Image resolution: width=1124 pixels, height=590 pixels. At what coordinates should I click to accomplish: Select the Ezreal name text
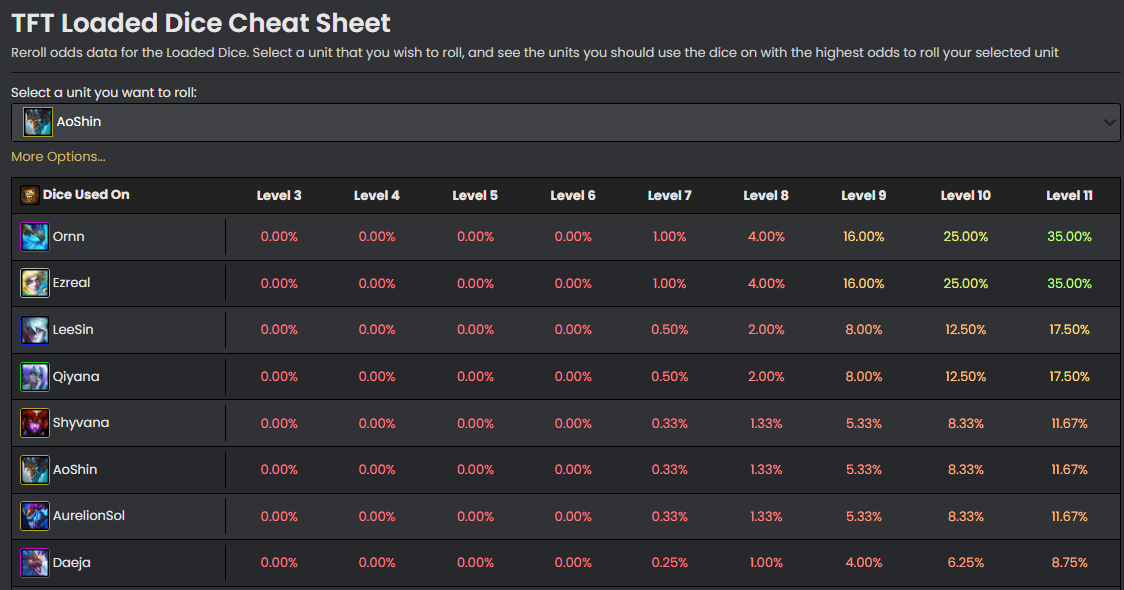[x=72, y=282]
